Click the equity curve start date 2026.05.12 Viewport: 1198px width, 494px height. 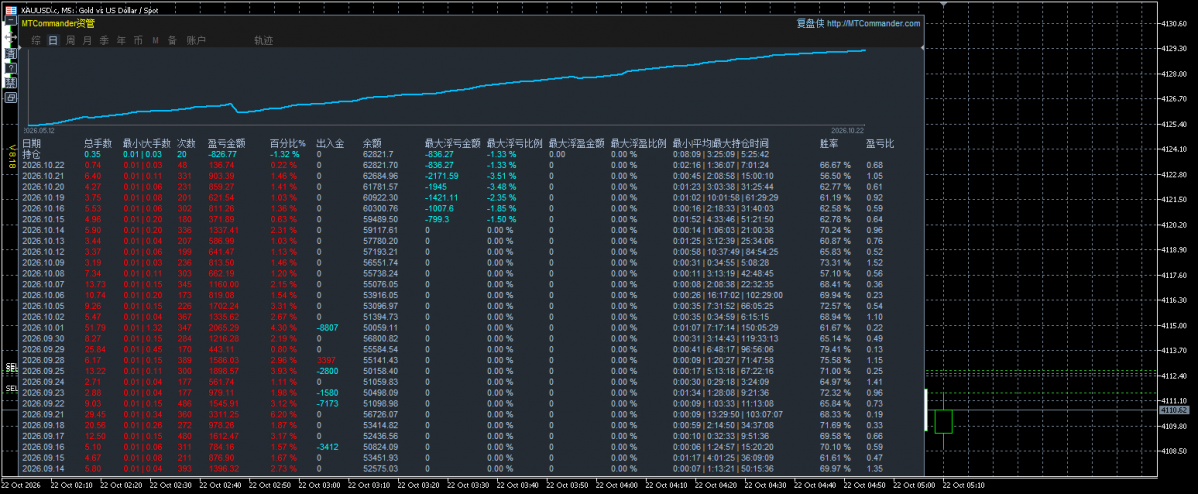[x=41, y=130]
